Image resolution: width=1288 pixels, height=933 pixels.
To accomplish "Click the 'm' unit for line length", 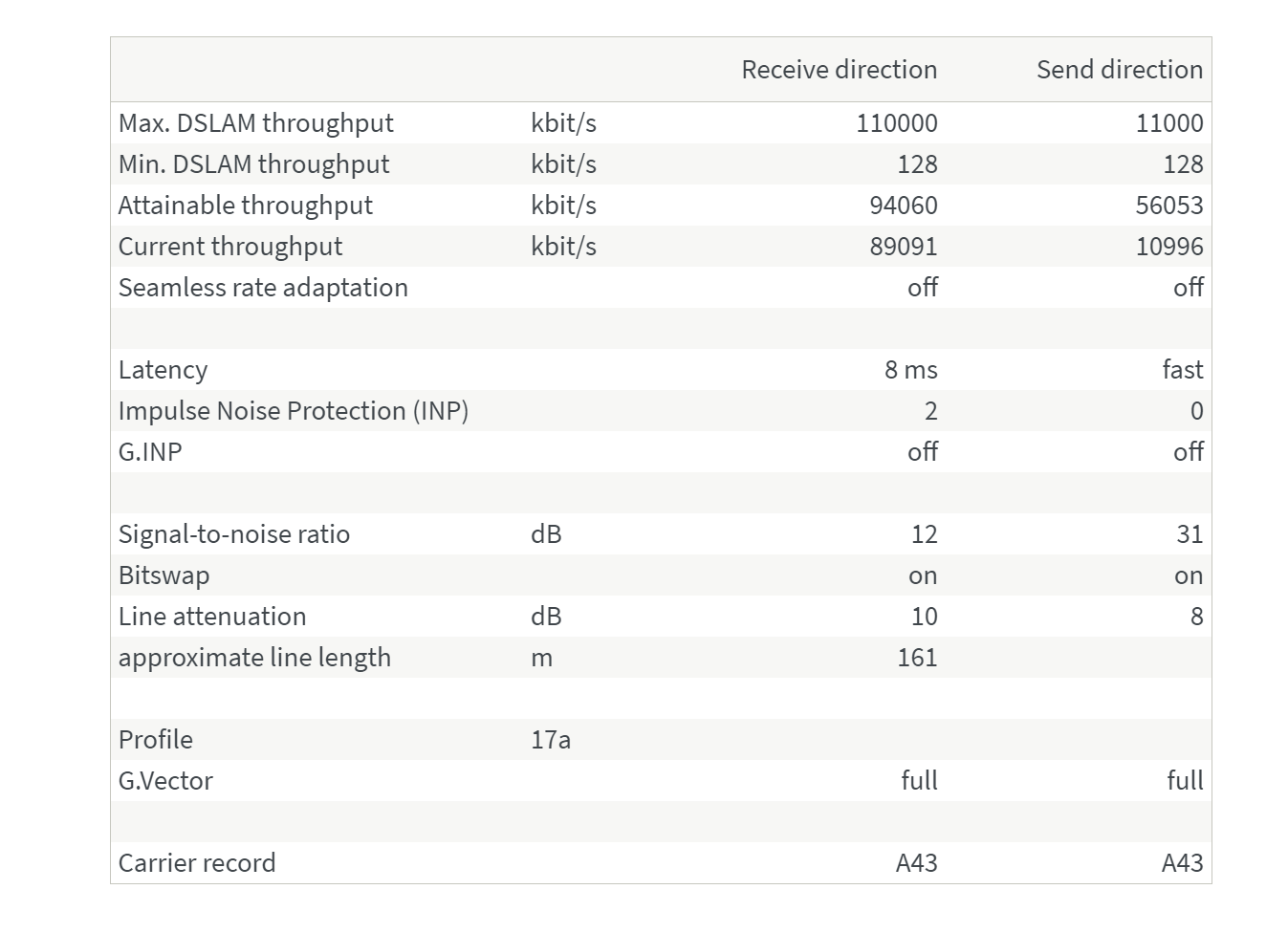I will 541,658.
